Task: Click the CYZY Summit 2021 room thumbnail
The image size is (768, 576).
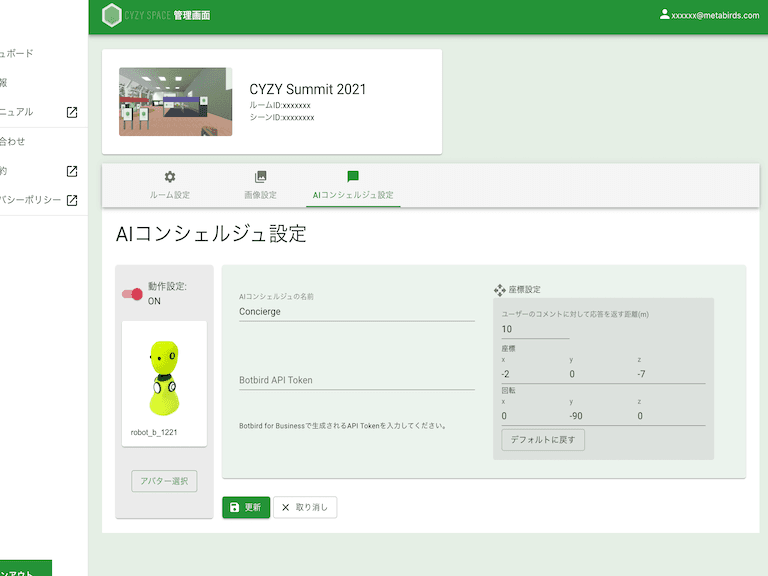Action: click(x=175, y=101)
